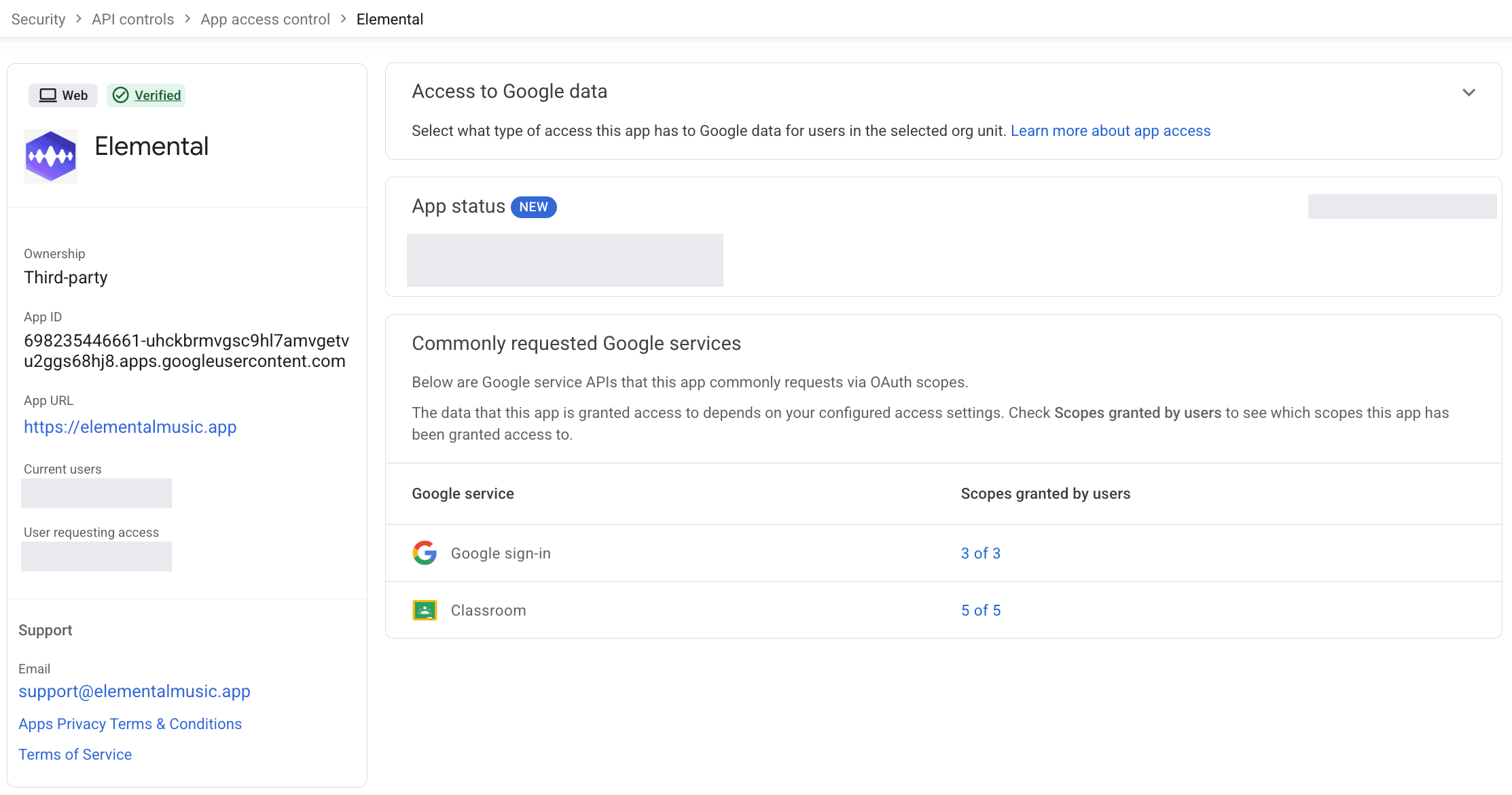The width and height of the screenshot is (1512, 795).
Task: Click the Web laptop icon
Action: pyautogui.click(x=48, y=95)
